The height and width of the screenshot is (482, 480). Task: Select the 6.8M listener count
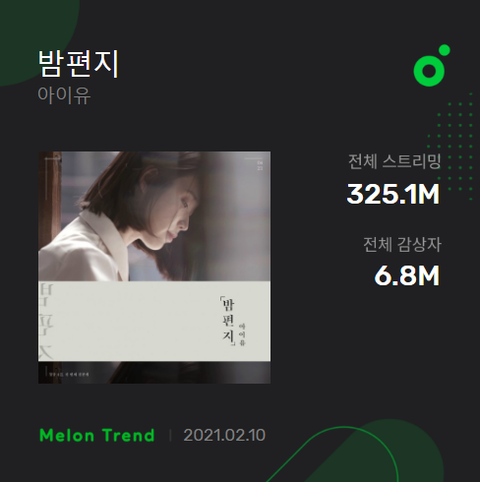coord(407,276)
